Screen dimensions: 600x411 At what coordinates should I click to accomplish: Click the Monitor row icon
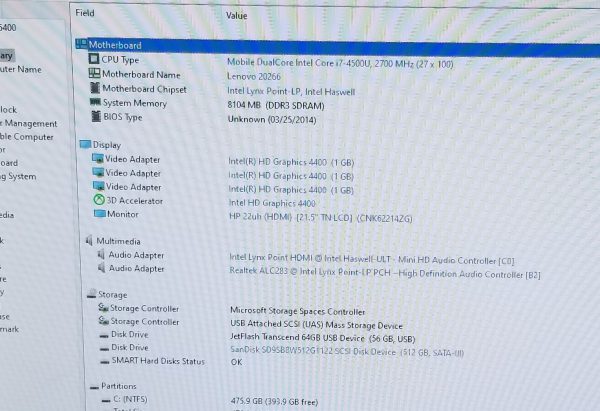98,214
